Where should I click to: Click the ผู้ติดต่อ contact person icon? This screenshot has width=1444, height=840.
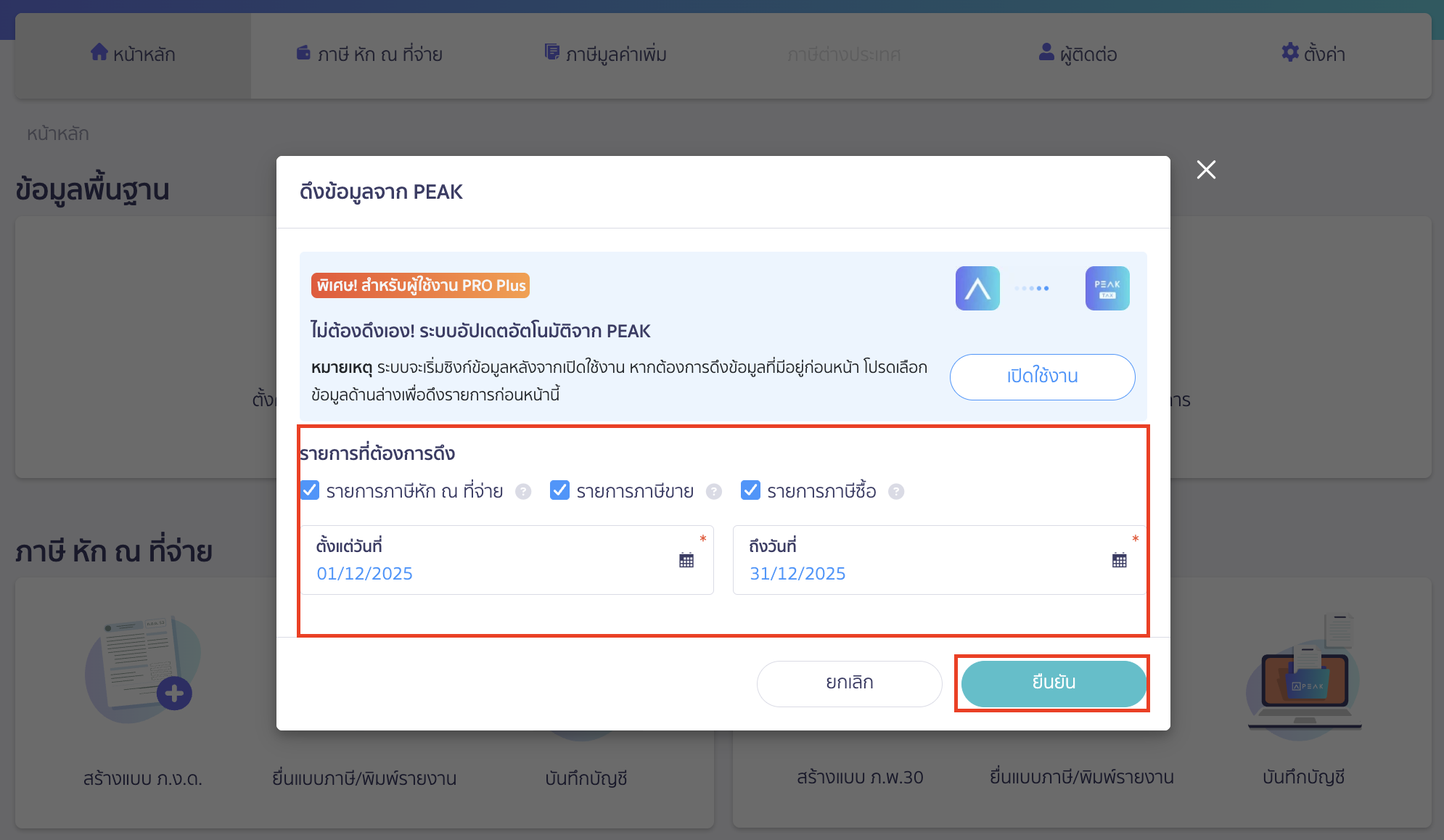click(1045, 52)
